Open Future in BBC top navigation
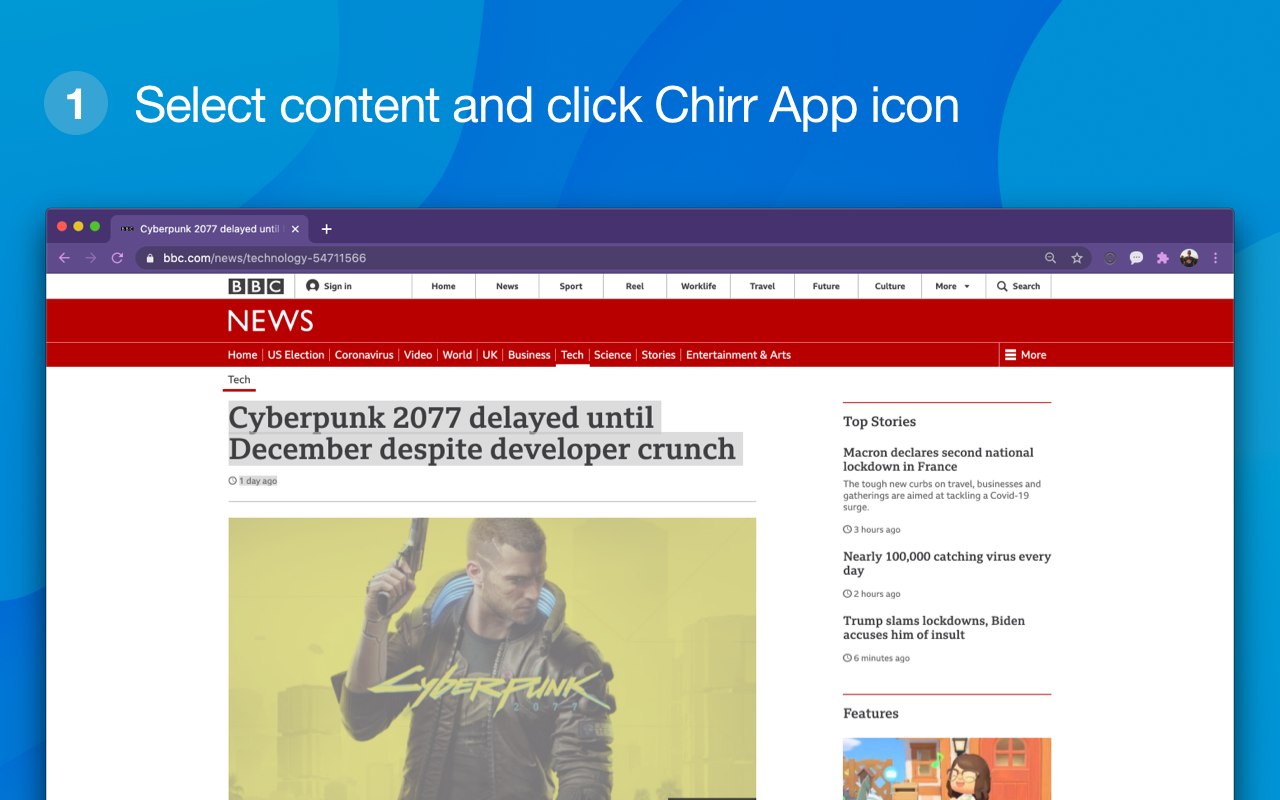This screenshot has width=1280, height=800. click(826, 286)
